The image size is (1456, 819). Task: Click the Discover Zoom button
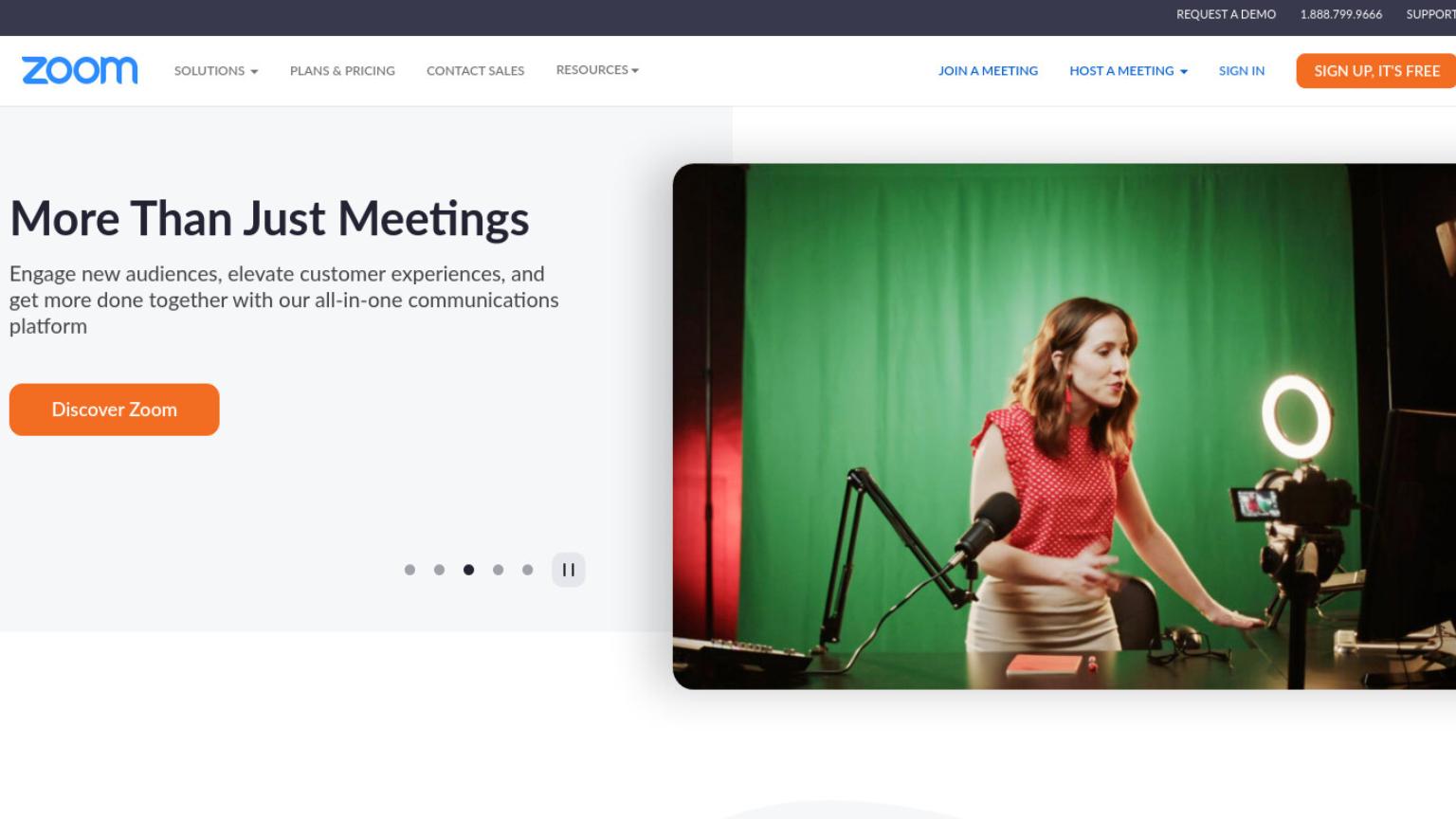click(x=114, y=409)
